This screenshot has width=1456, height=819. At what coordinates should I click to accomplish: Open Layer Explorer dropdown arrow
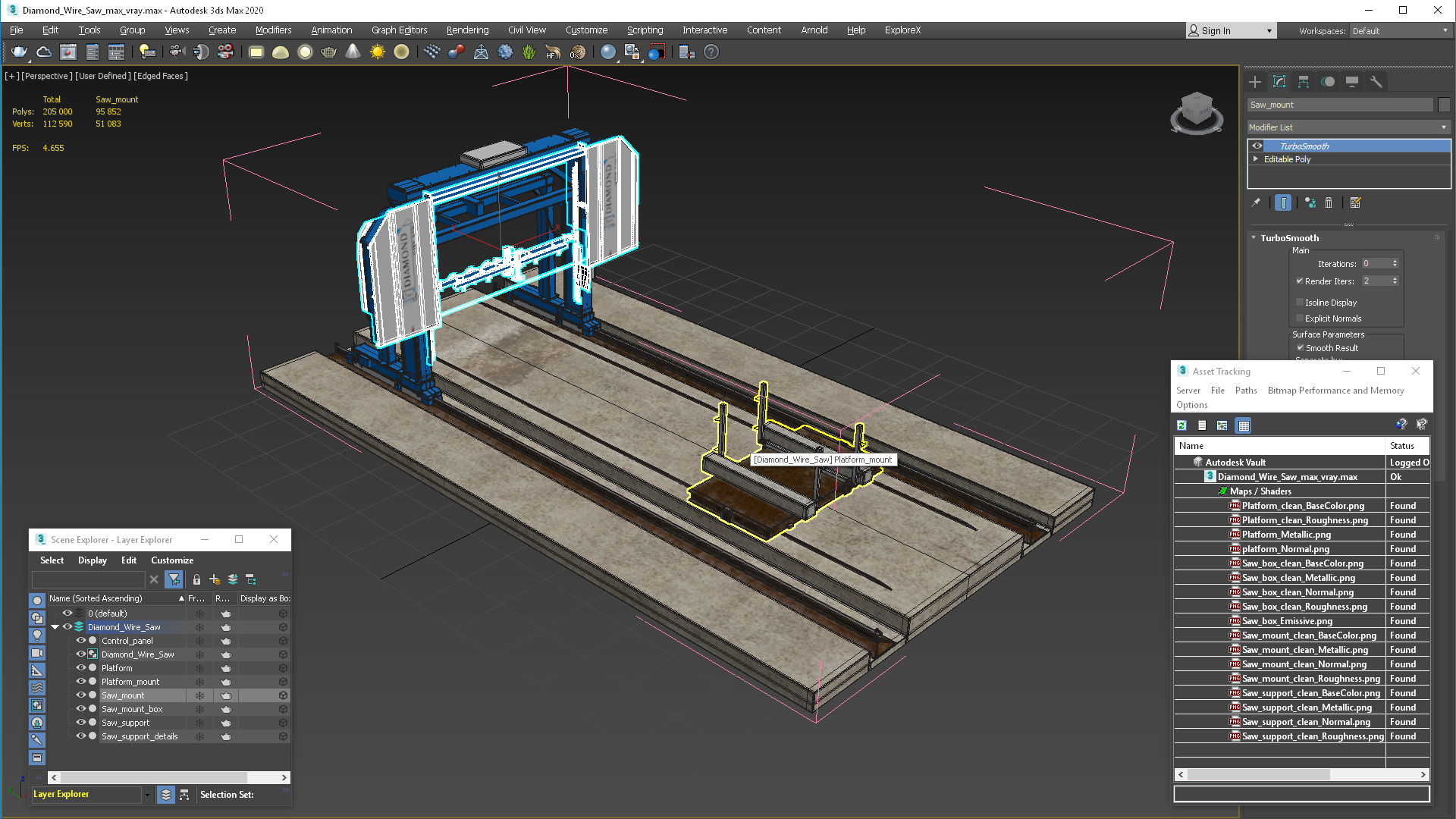(147, 795)
